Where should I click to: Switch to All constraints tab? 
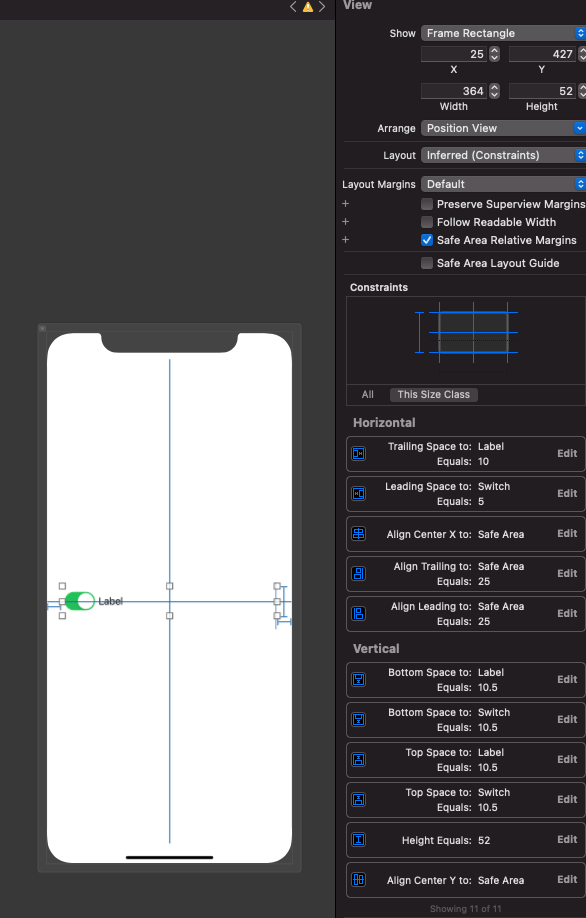pyautogui.click(x=368, y=395)
